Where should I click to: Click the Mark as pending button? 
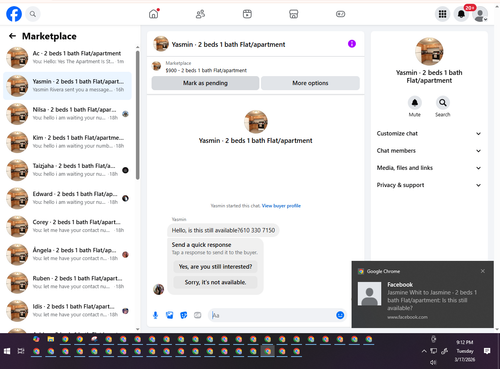click(205, 83)
